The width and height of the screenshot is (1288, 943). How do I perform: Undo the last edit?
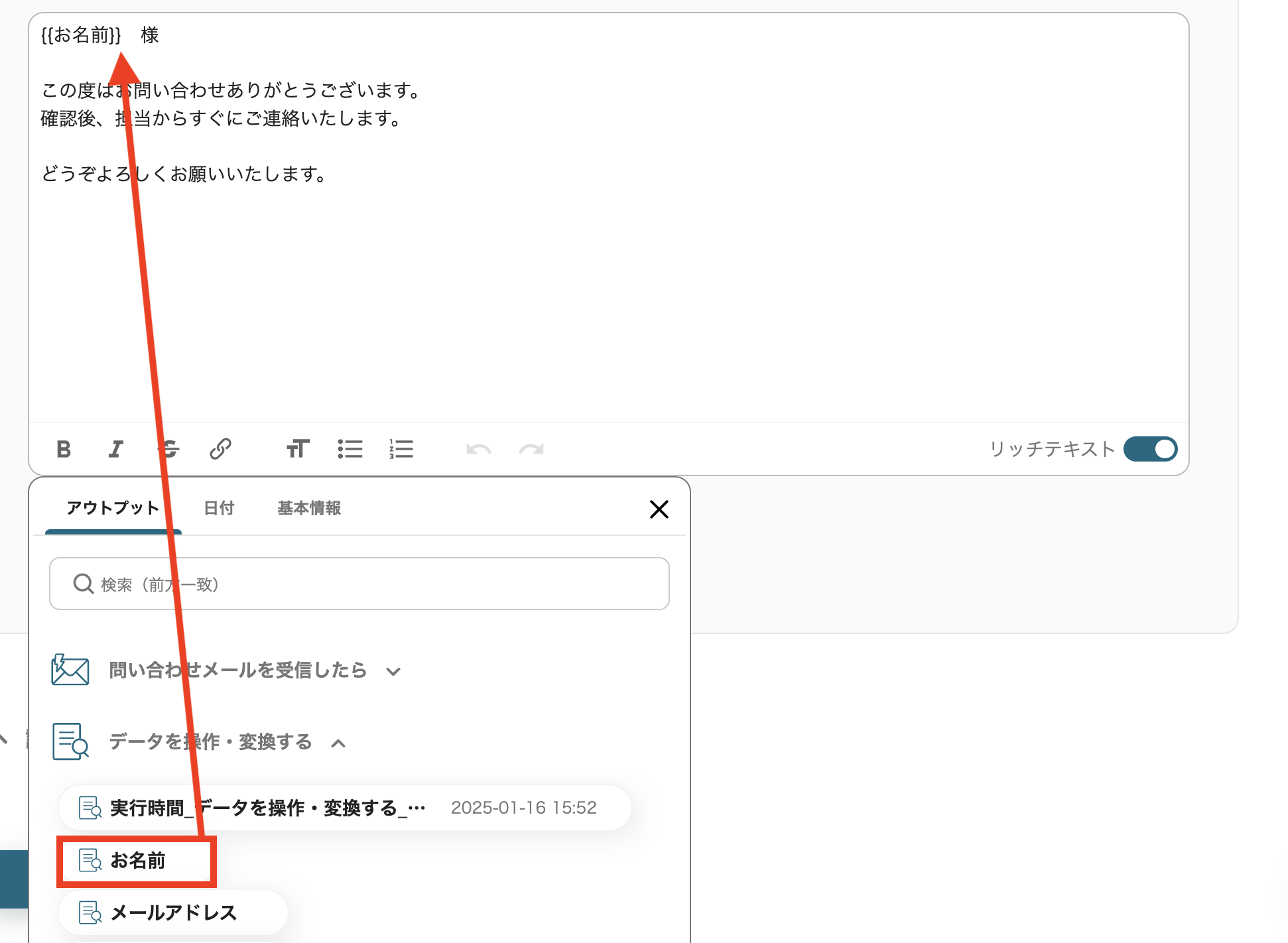pyautogui.click(x=478, y=449)
